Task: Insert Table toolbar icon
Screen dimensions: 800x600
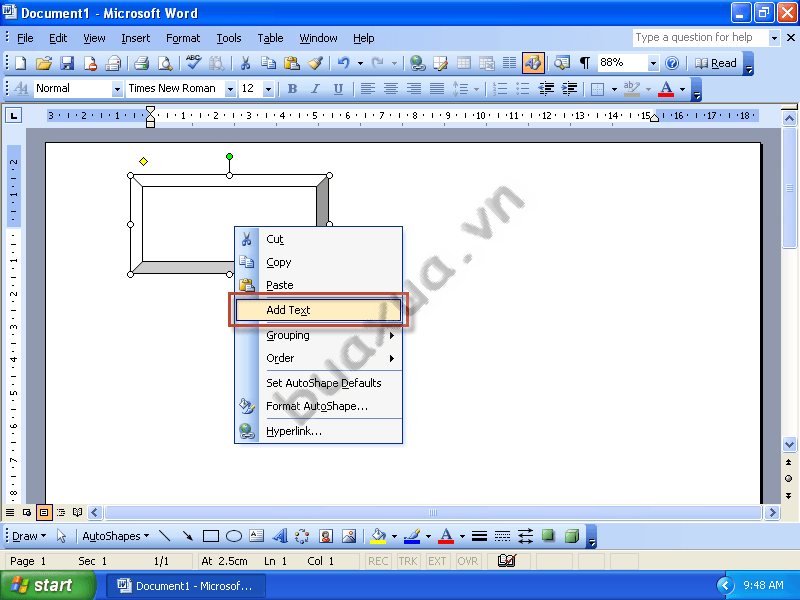Action: 464,63
